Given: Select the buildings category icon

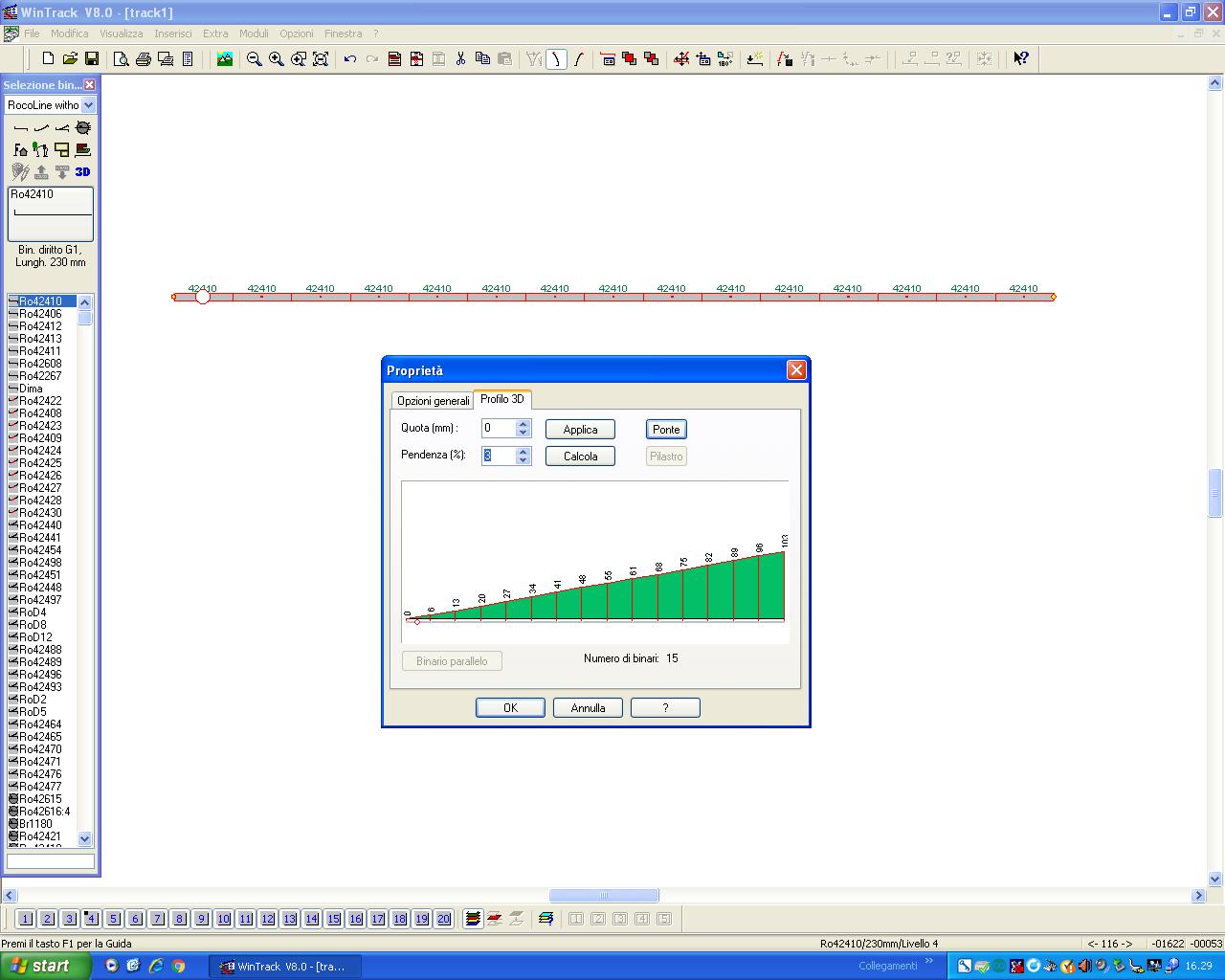Looking at the screenshot, I should click(21, 149).
